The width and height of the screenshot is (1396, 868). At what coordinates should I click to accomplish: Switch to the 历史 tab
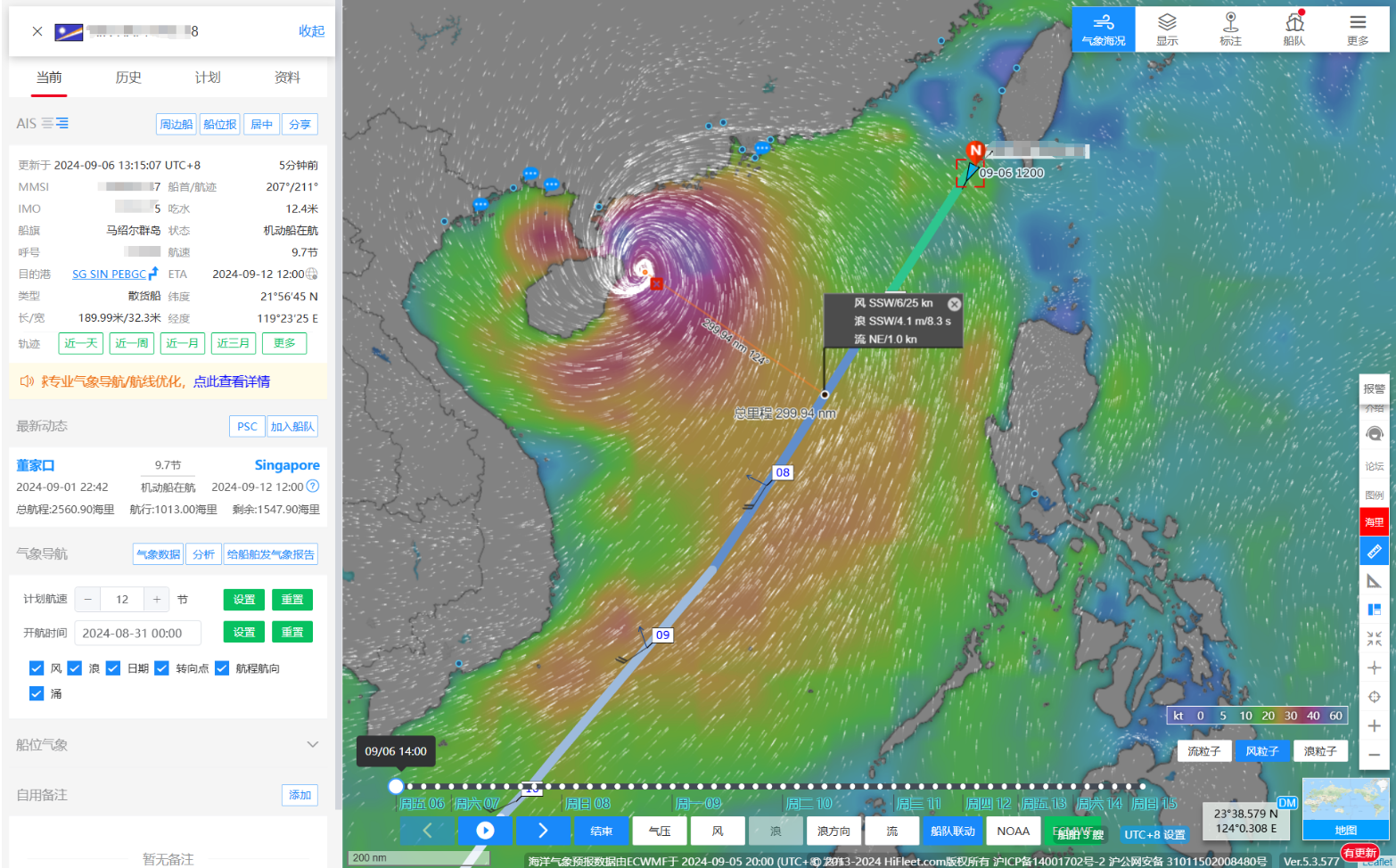(x=128, y=78)
